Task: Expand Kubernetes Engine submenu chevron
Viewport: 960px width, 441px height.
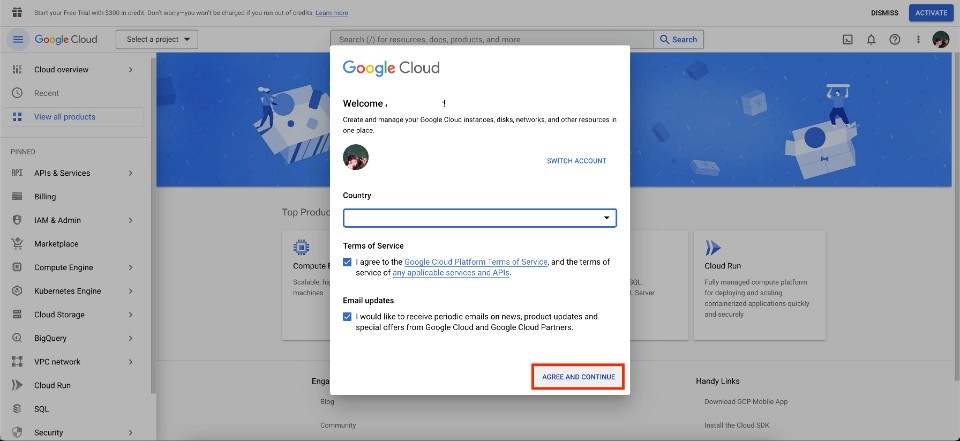Action: pyautogui.click(x=130, y=291)
